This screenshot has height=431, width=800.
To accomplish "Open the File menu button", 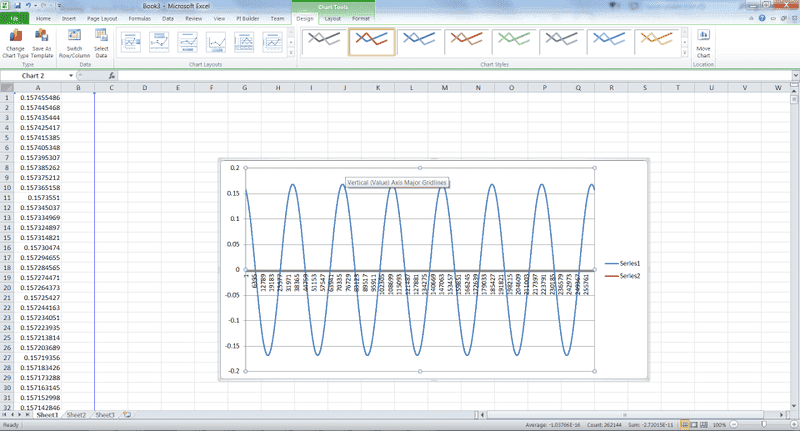I will point(15,18).
